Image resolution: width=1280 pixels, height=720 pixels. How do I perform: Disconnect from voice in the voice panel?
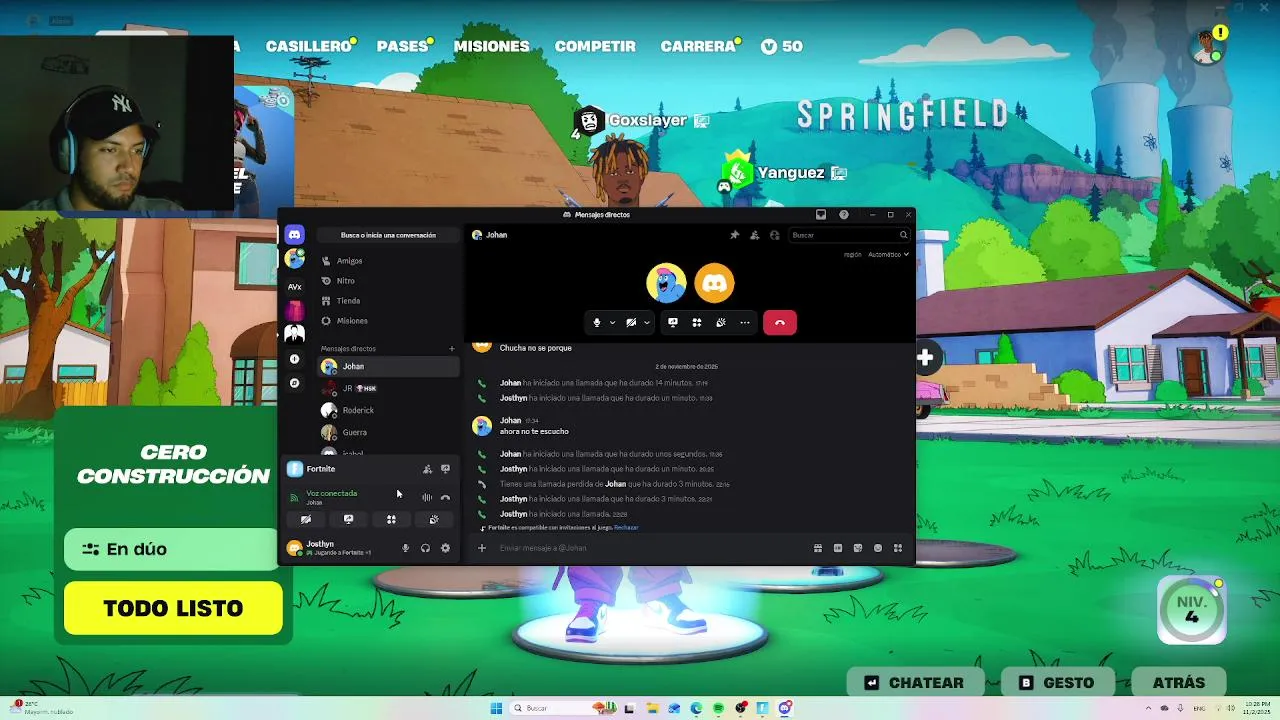[445, 497]
